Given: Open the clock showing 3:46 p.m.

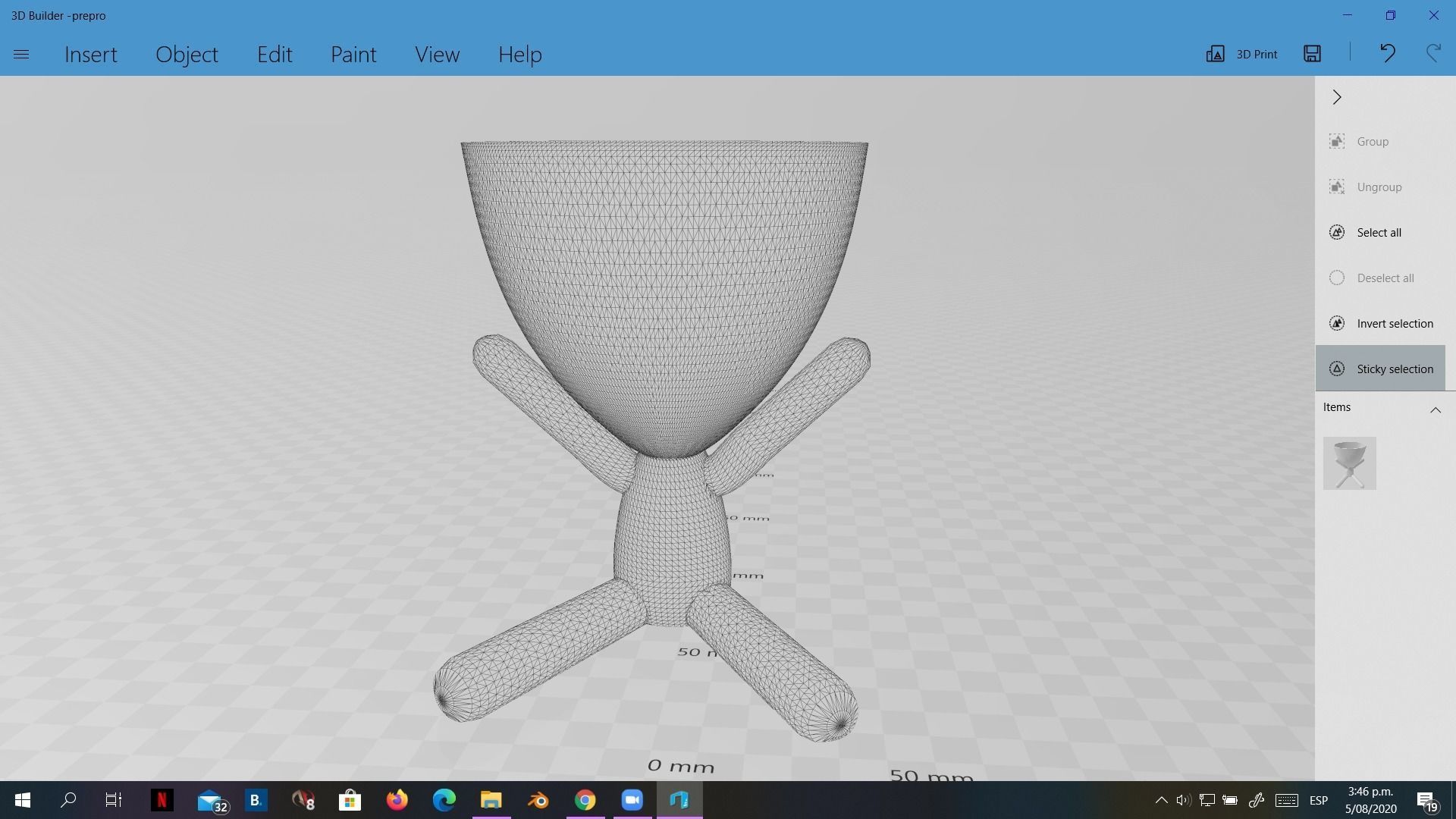Looking at the screenshot, I should (x=1371, y=800).
